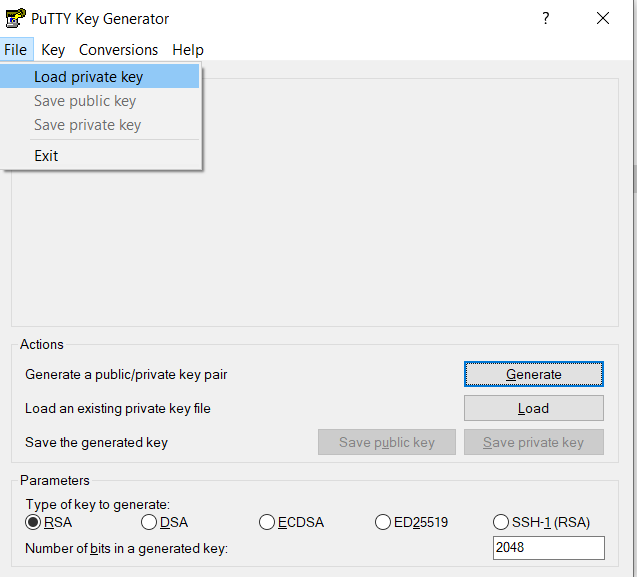
Task: Open the File menu
Action: point(15,50)
